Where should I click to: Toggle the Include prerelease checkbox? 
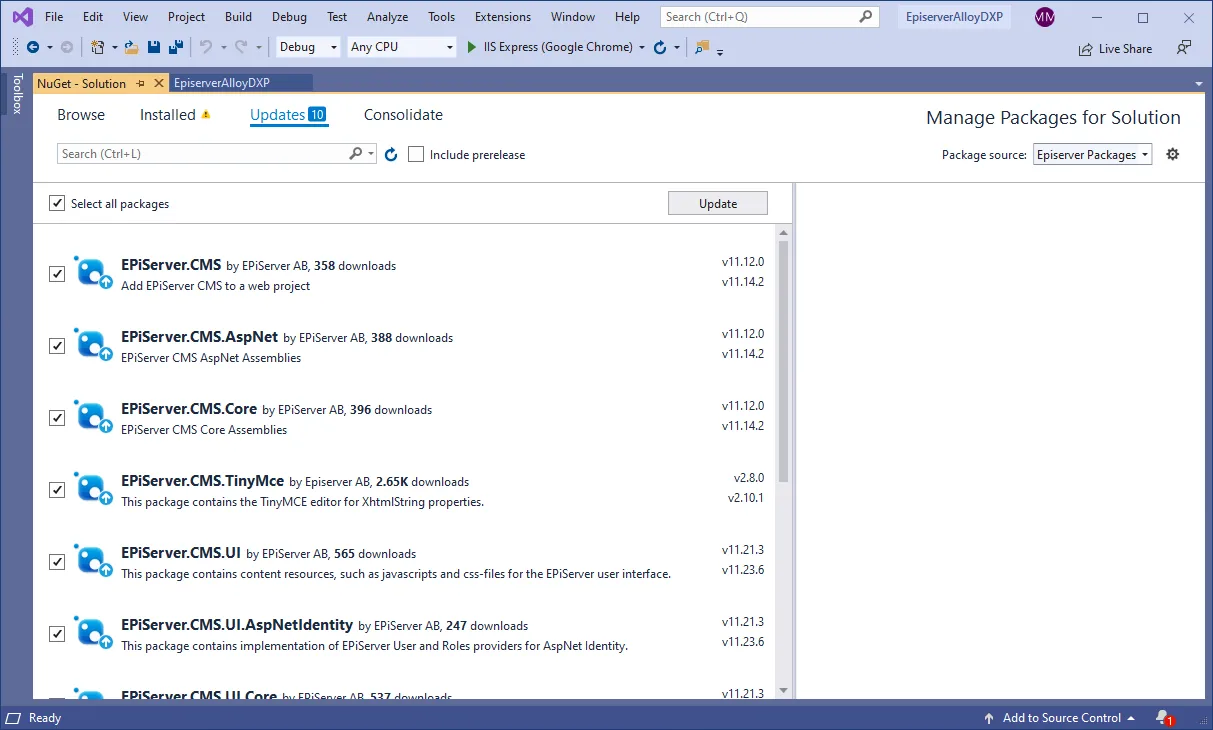416,154
